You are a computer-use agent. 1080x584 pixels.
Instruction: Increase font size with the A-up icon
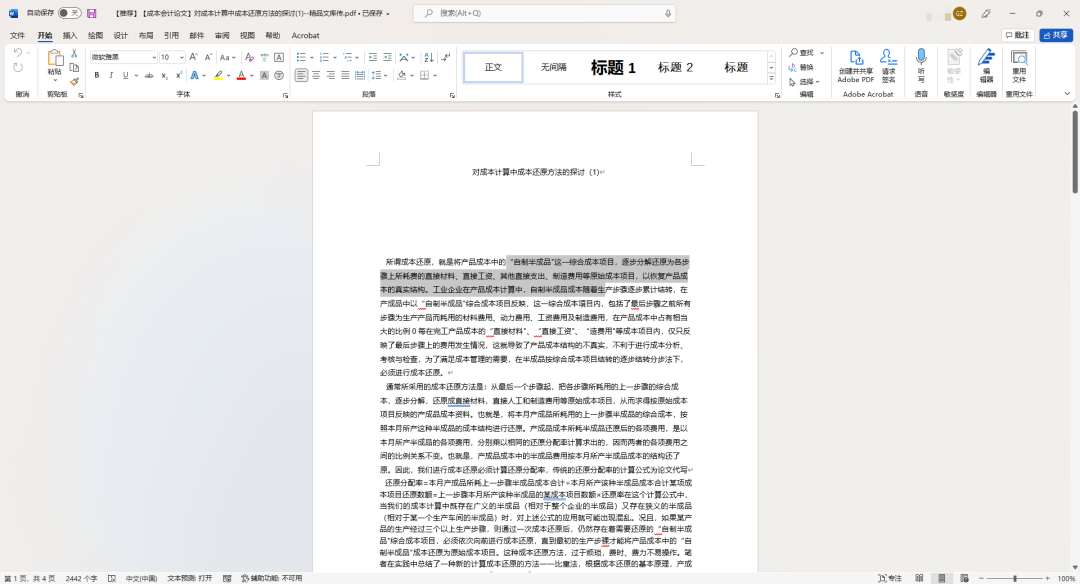point(194,57)
